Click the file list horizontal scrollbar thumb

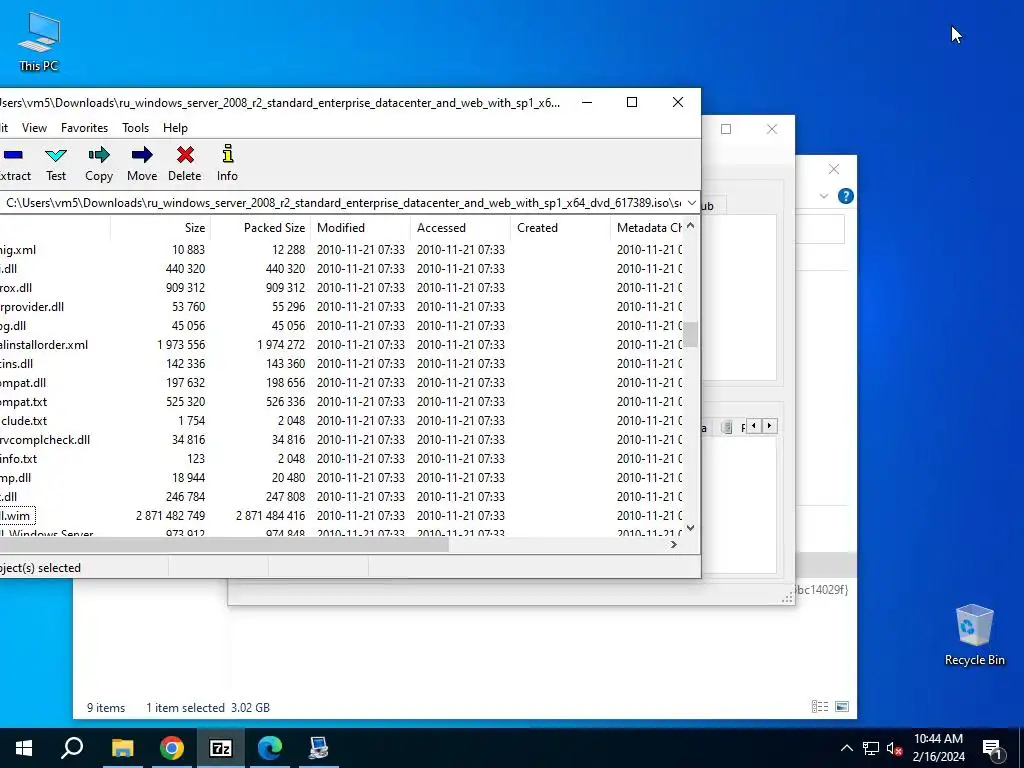point(224,545)
